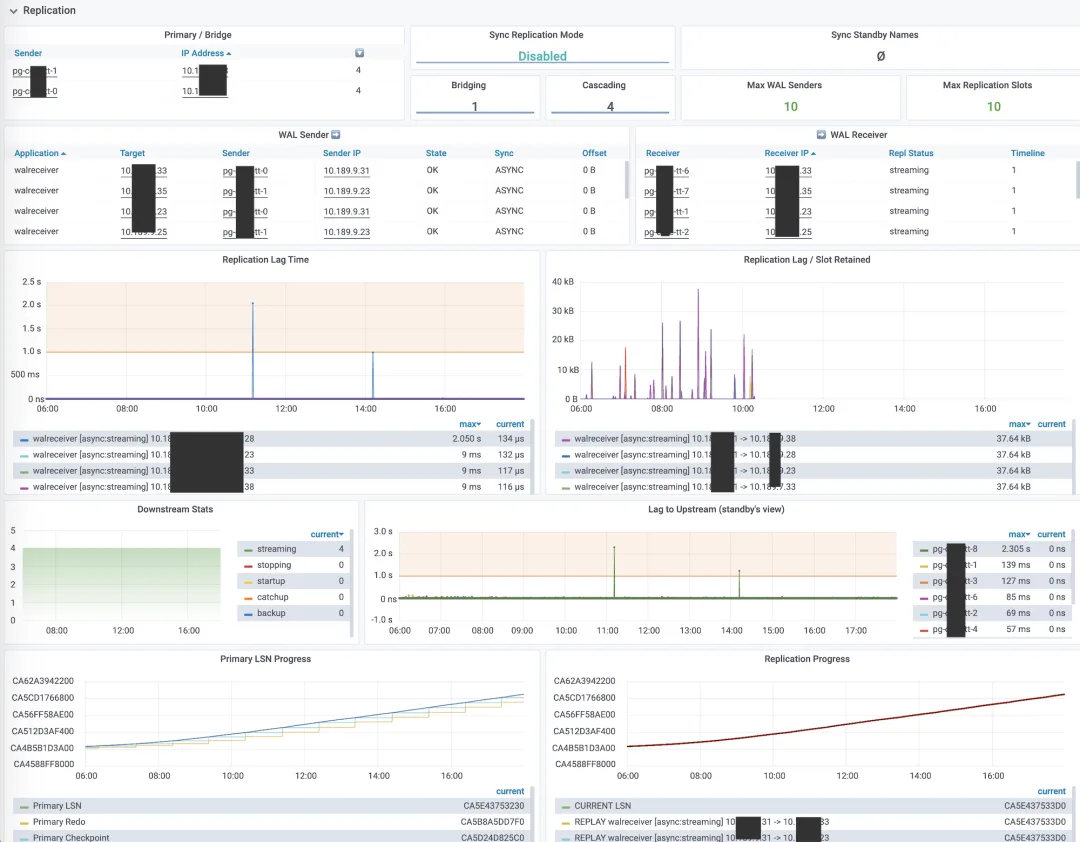Screen dimensions: 1080x842
Task: Toggle the streaming series in Downstream Stats
Action: click(x=276, y=549)
